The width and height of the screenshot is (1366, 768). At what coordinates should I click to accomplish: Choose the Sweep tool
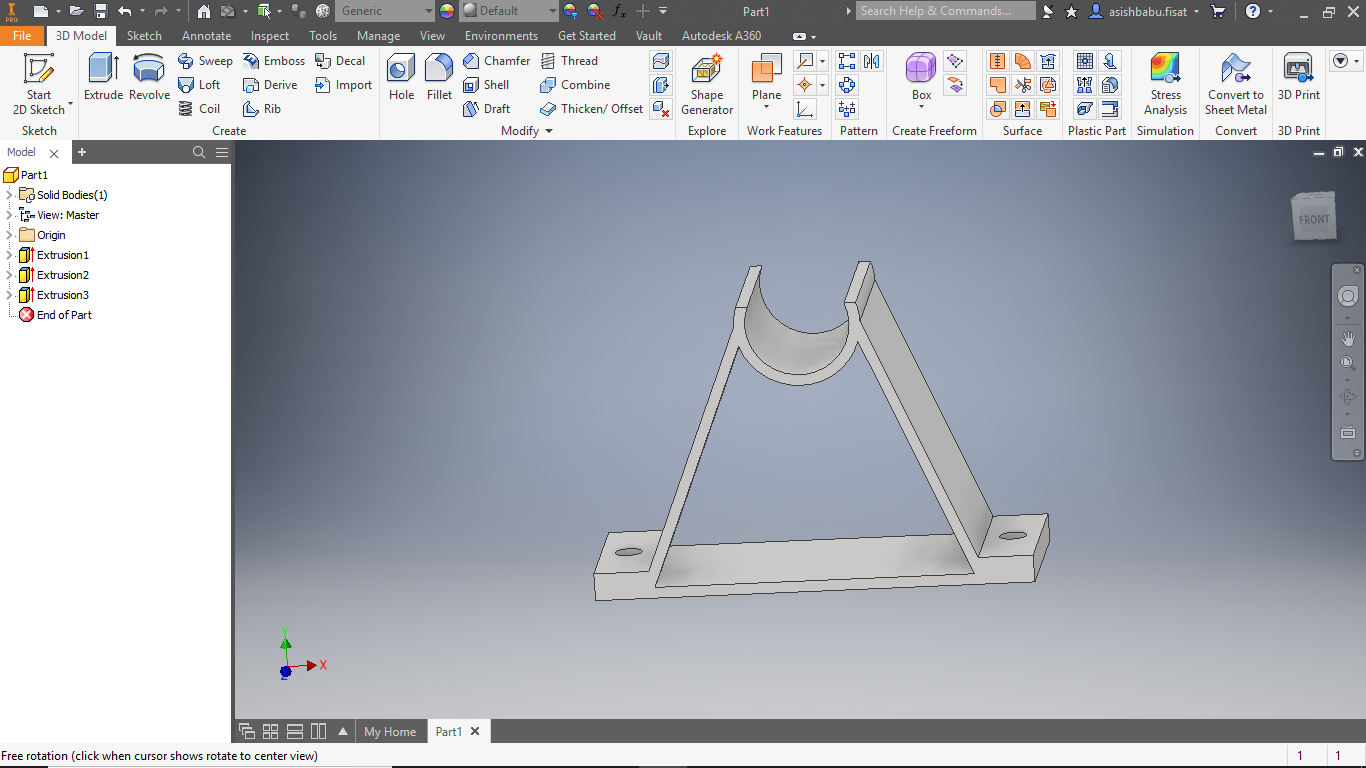click(205, 61)
